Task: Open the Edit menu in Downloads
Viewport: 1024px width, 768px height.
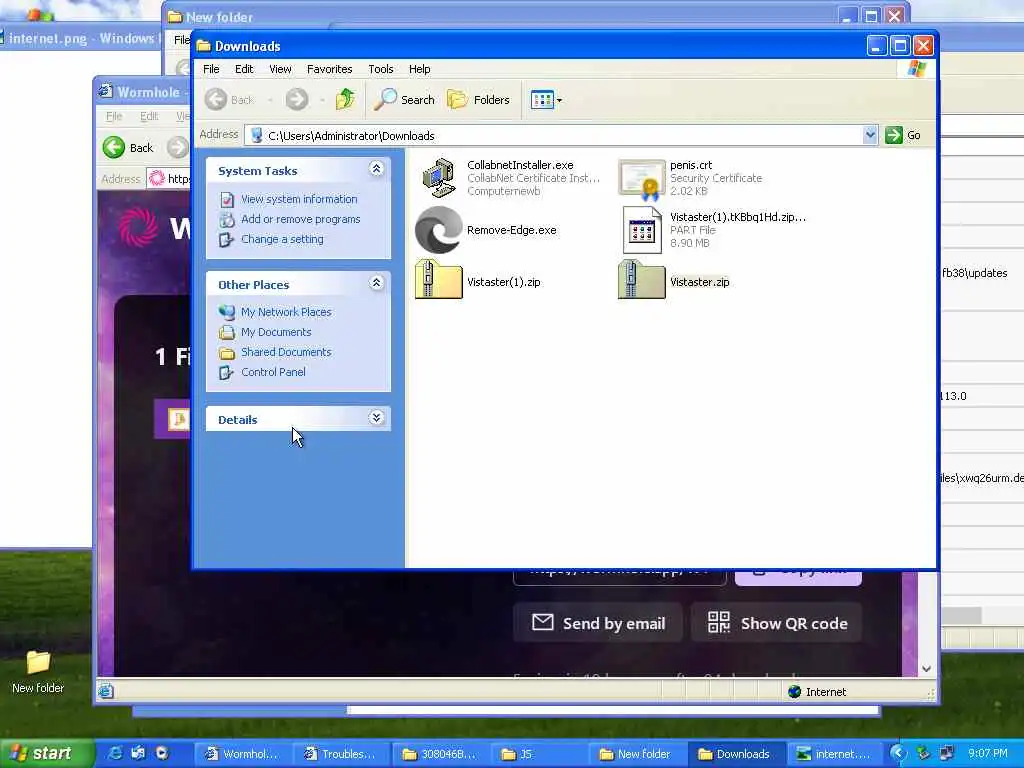Action: 244,69
